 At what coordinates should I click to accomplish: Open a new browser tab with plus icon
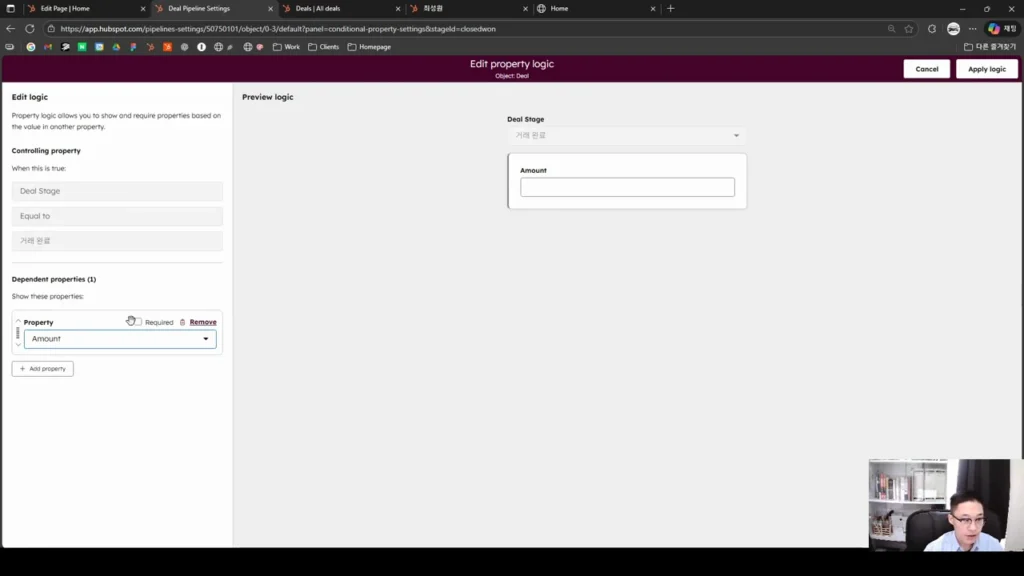(671, 8)
